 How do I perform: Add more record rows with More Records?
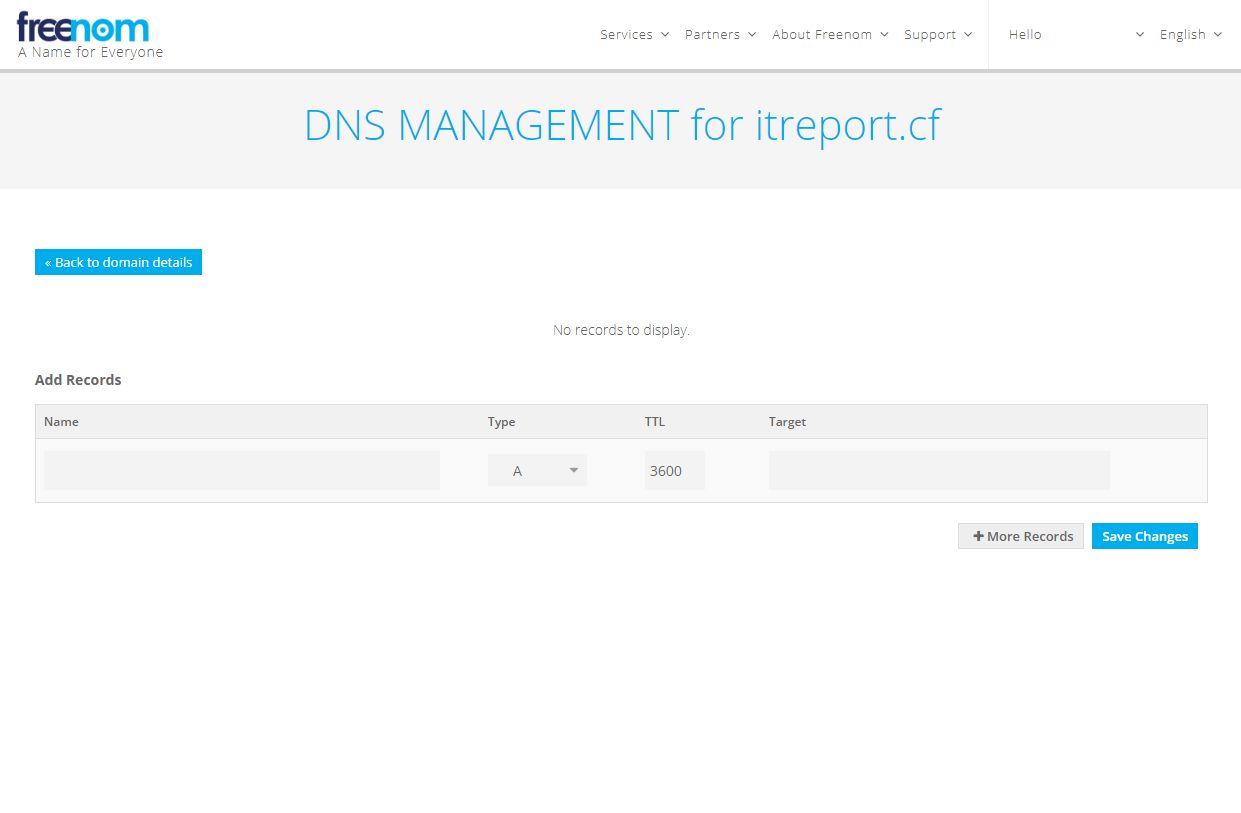1021,536
